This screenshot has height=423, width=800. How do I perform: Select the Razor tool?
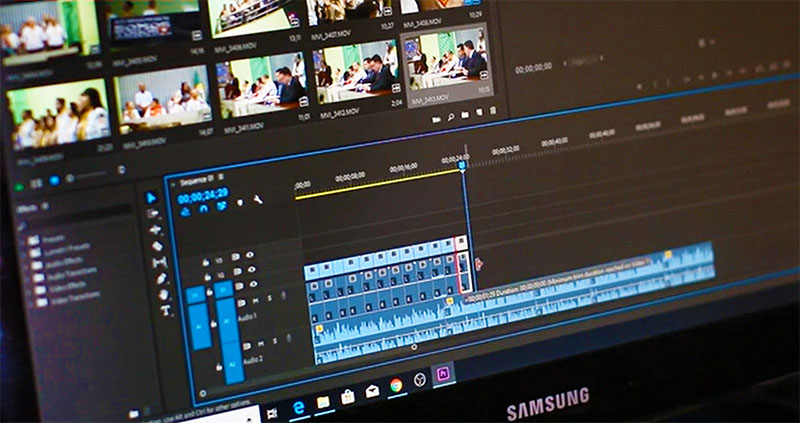pos(157,246)
